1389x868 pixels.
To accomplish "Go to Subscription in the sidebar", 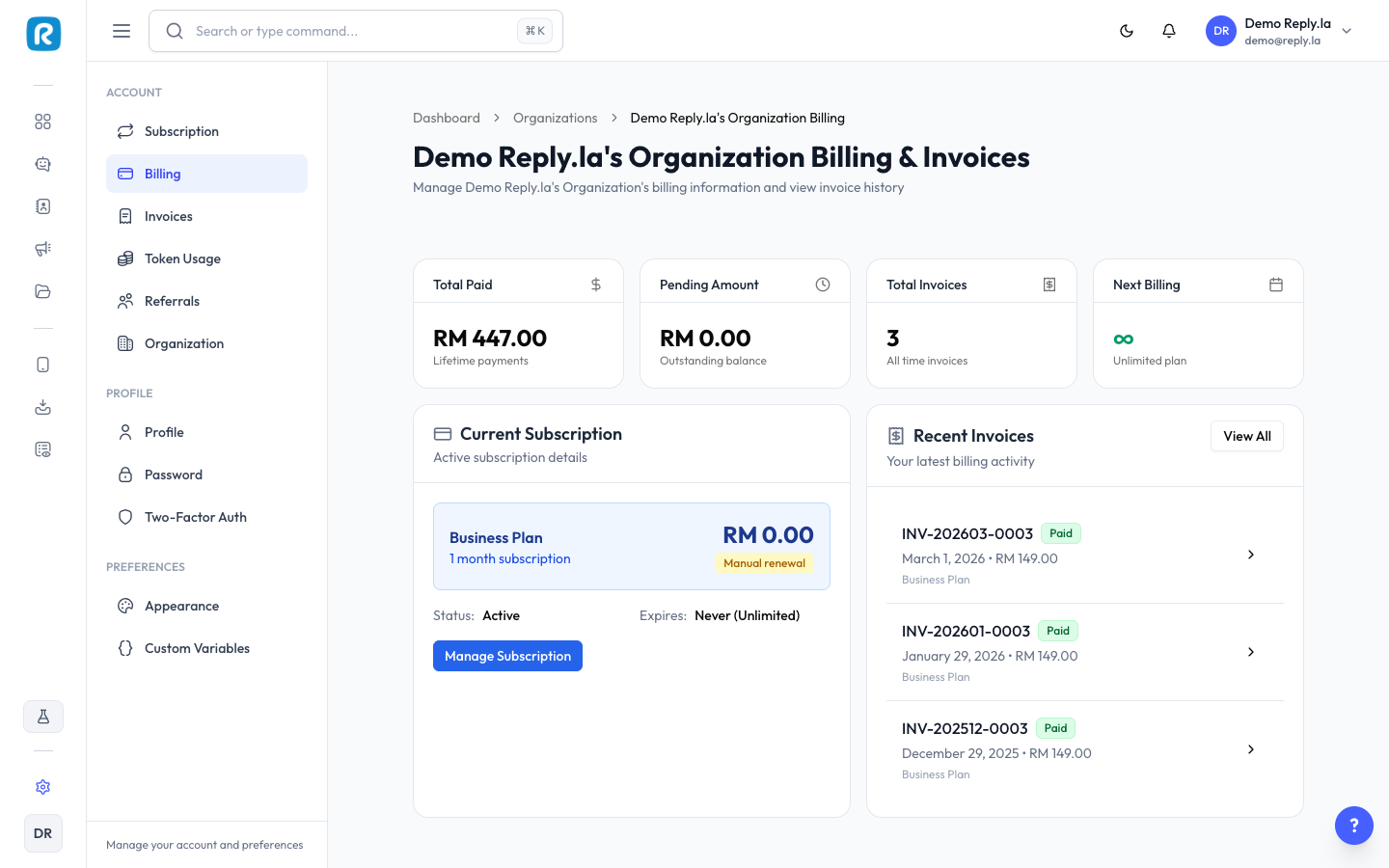I will [x=206, y=131].
